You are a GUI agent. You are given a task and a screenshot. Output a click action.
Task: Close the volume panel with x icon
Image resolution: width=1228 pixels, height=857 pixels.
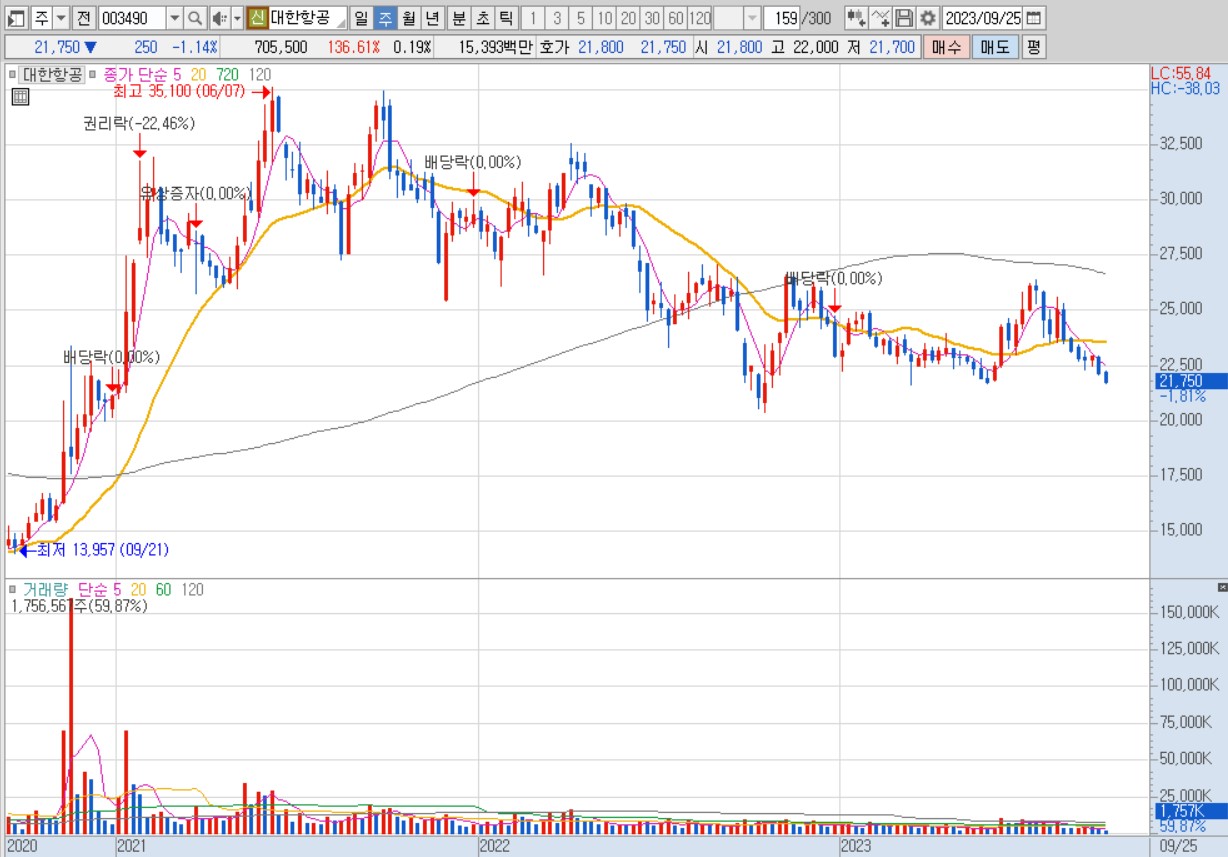tap(1221, 586)
